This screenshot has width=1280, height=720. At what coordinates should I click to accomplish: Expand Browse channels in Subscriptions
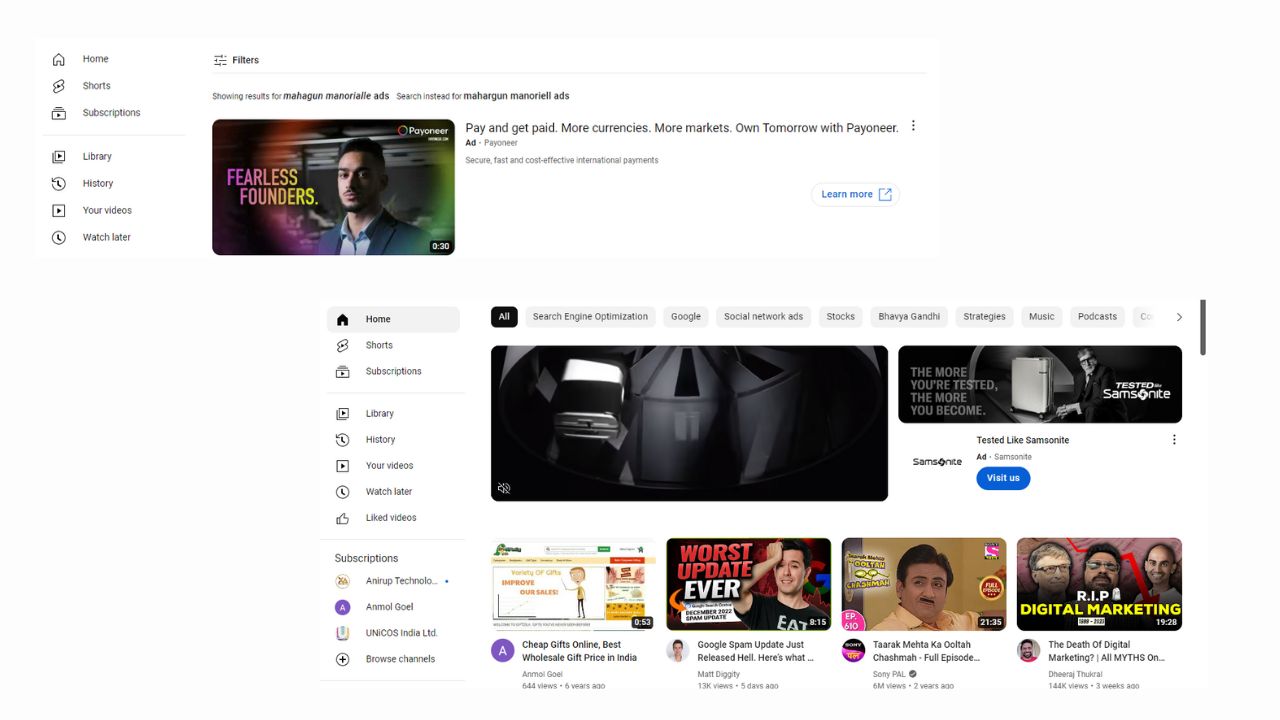(x=401, y=659)
